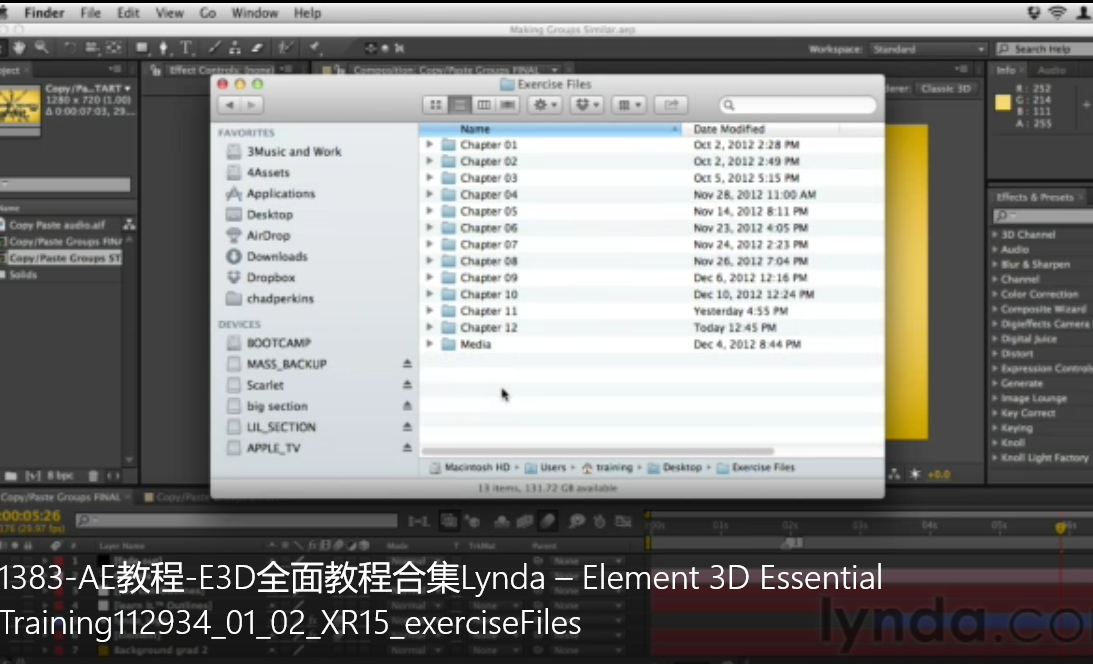Switch Finder to column view

(x=484, y=105)
